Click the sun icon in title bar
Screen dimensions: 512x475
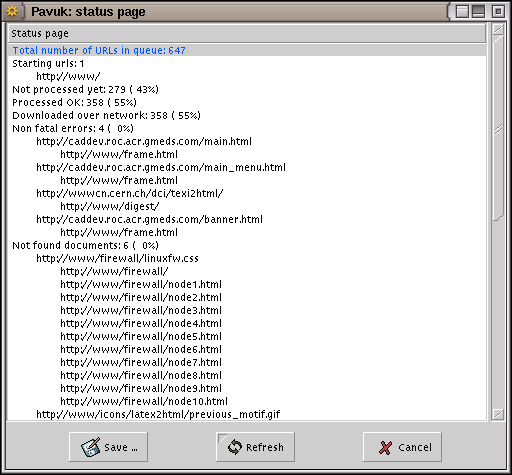click(12, 12)
